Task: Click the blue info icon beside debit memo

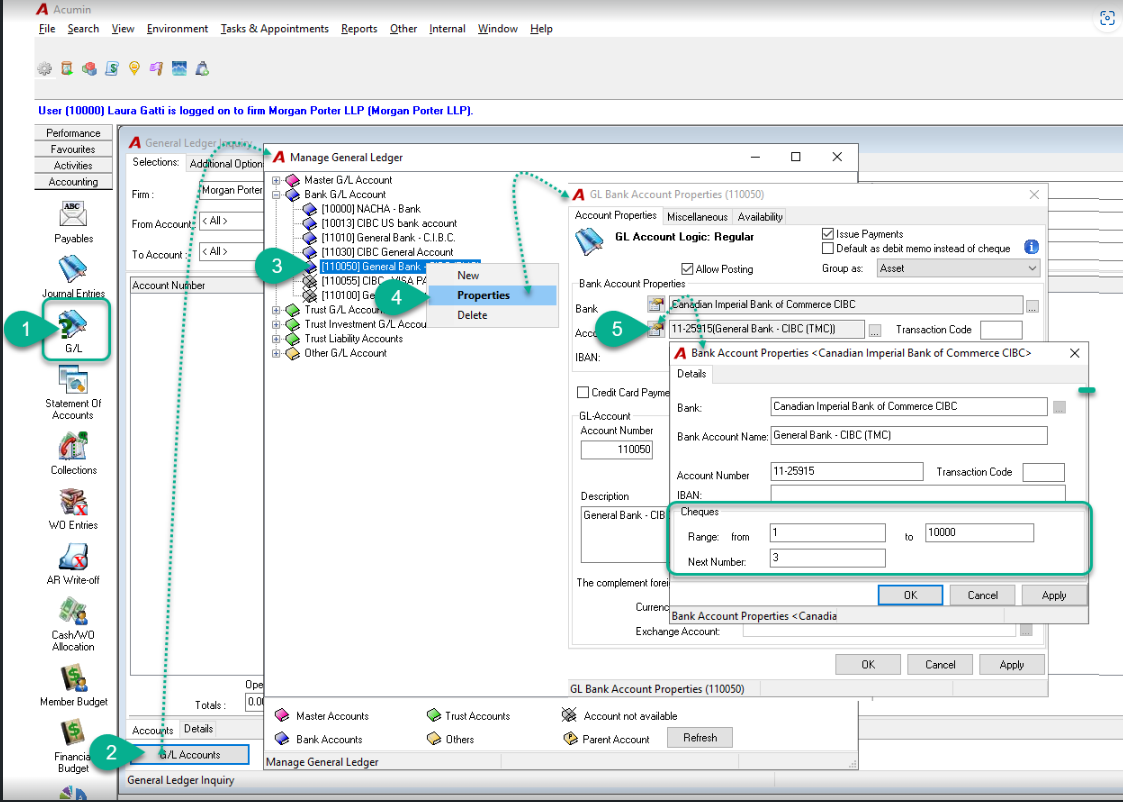Action: coord(1031,247)
